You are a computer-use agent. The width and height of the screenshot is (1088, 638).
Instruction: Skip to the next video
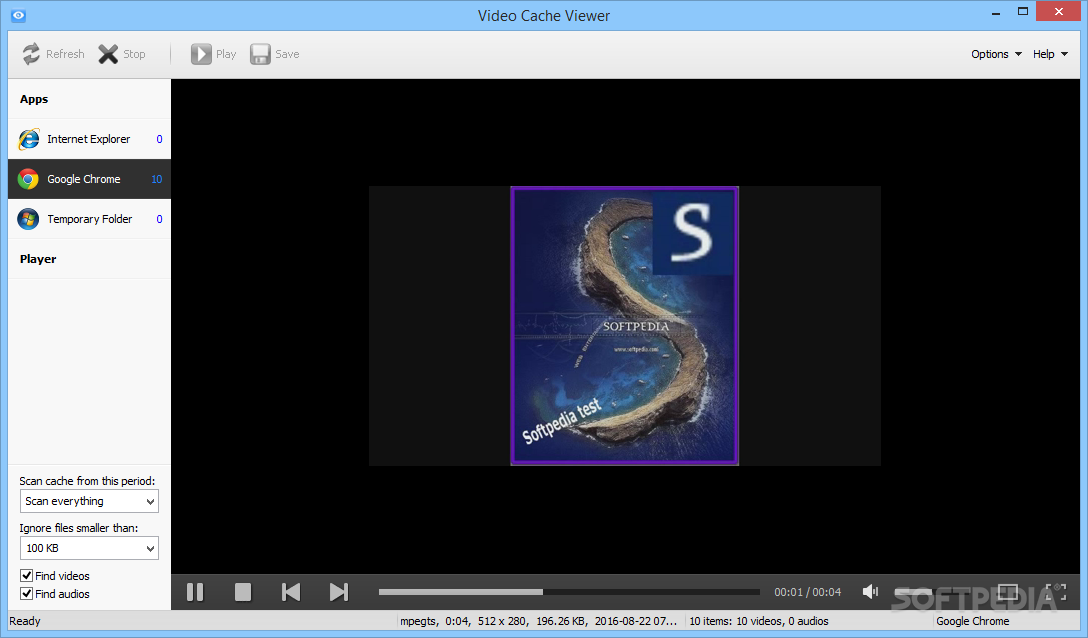point(339,592)
